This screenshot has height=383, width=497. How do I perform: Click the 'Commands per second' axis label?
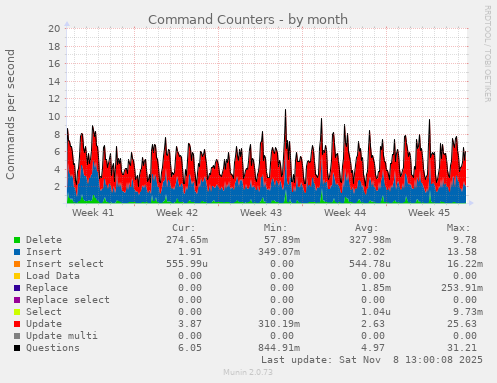10,114
